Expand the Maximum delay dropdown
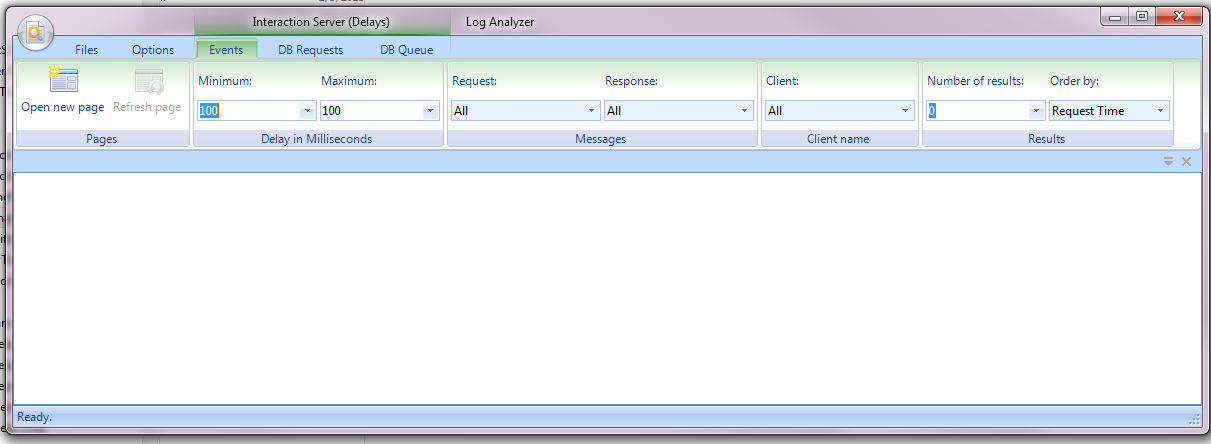Image resolution: width=1211 pixels, height=444 pixels. (430, 111)
